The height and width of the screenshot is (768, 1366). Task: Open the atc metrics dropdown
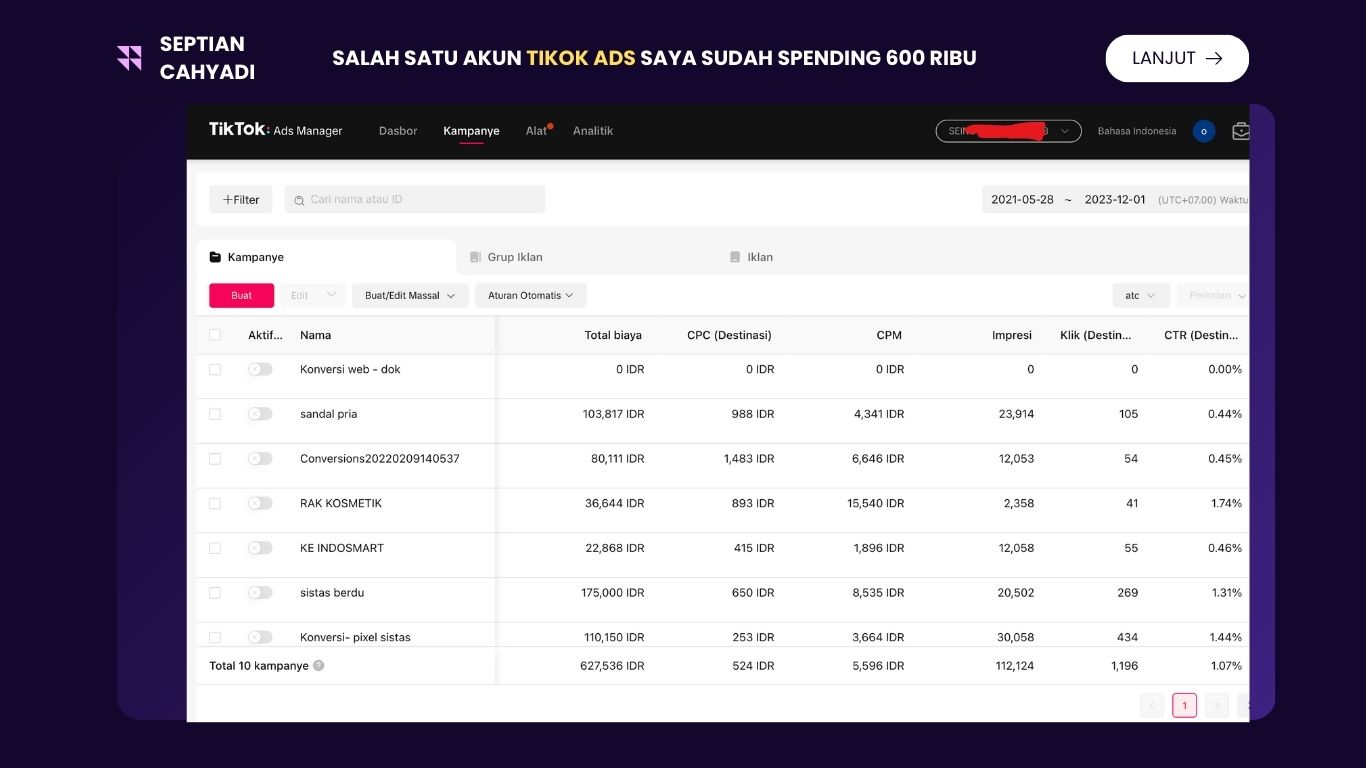click(x=1140, y=295)
